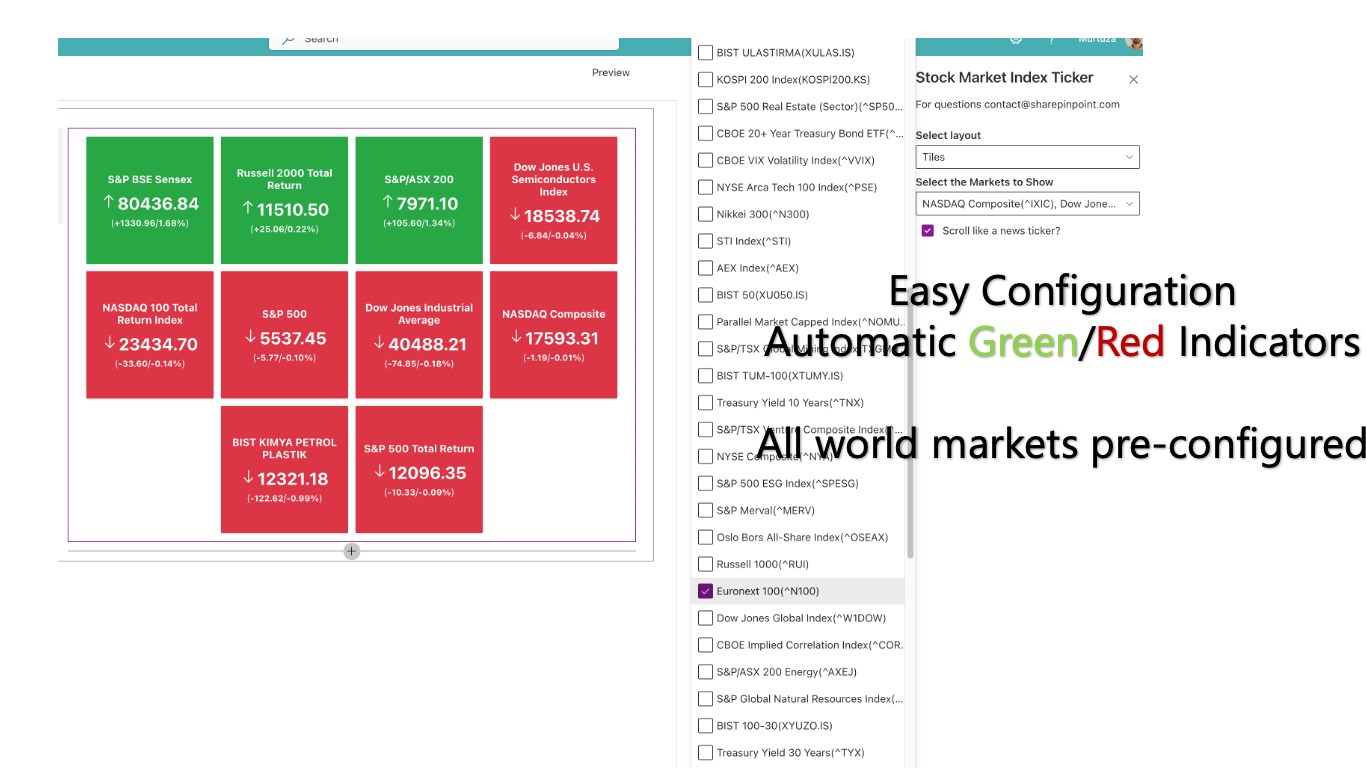This screenshot has width=1366, height=768.
Task: Select Oslo Bors All-Share Index checkbox
Action: click(706, 537)
